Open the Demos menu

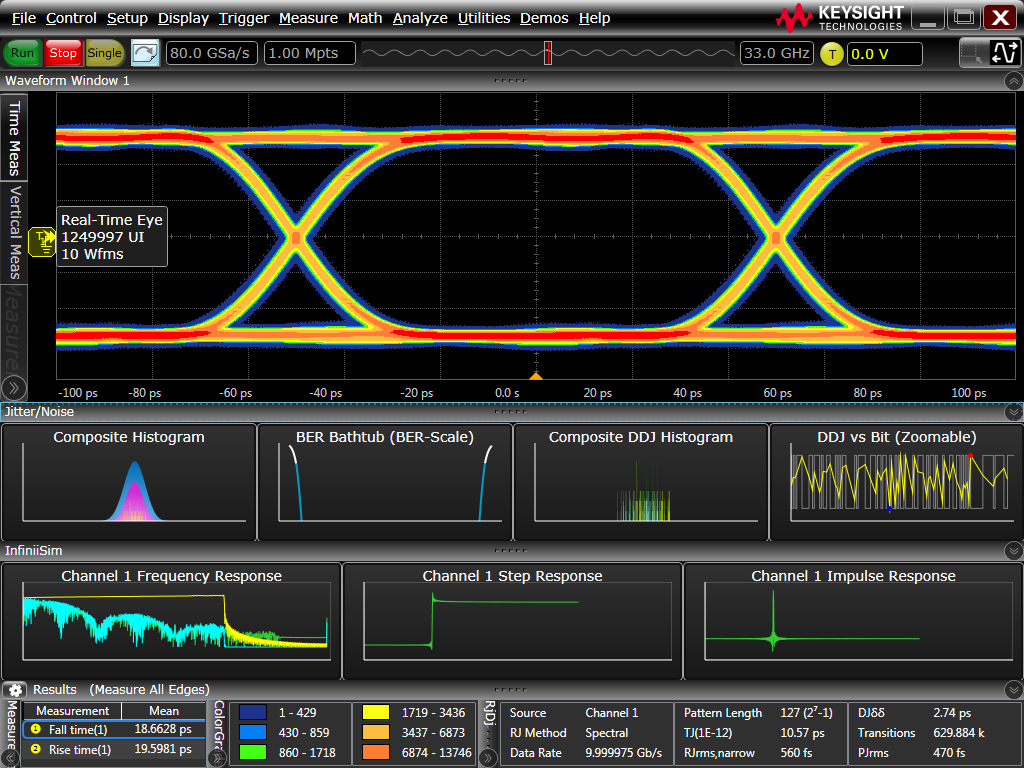(x=544, y=17)
